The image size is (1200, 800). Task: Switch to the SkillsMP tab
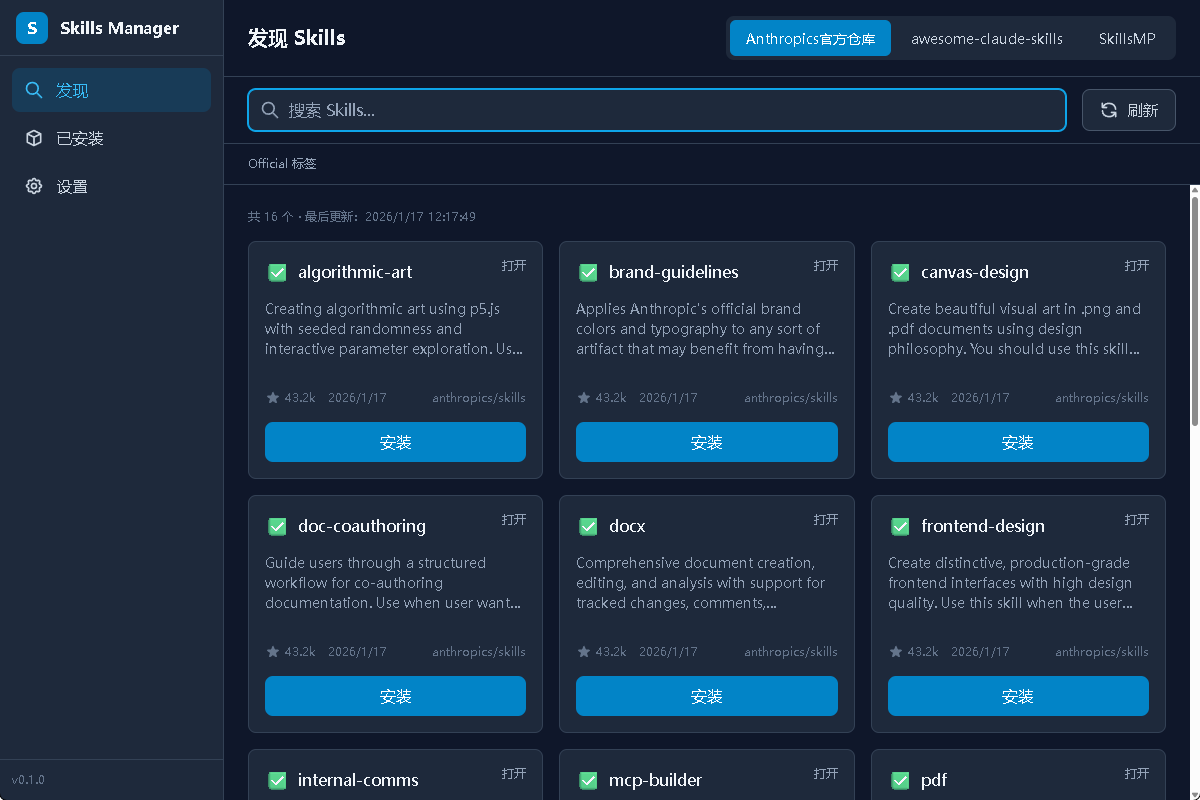coord(1126,39)
